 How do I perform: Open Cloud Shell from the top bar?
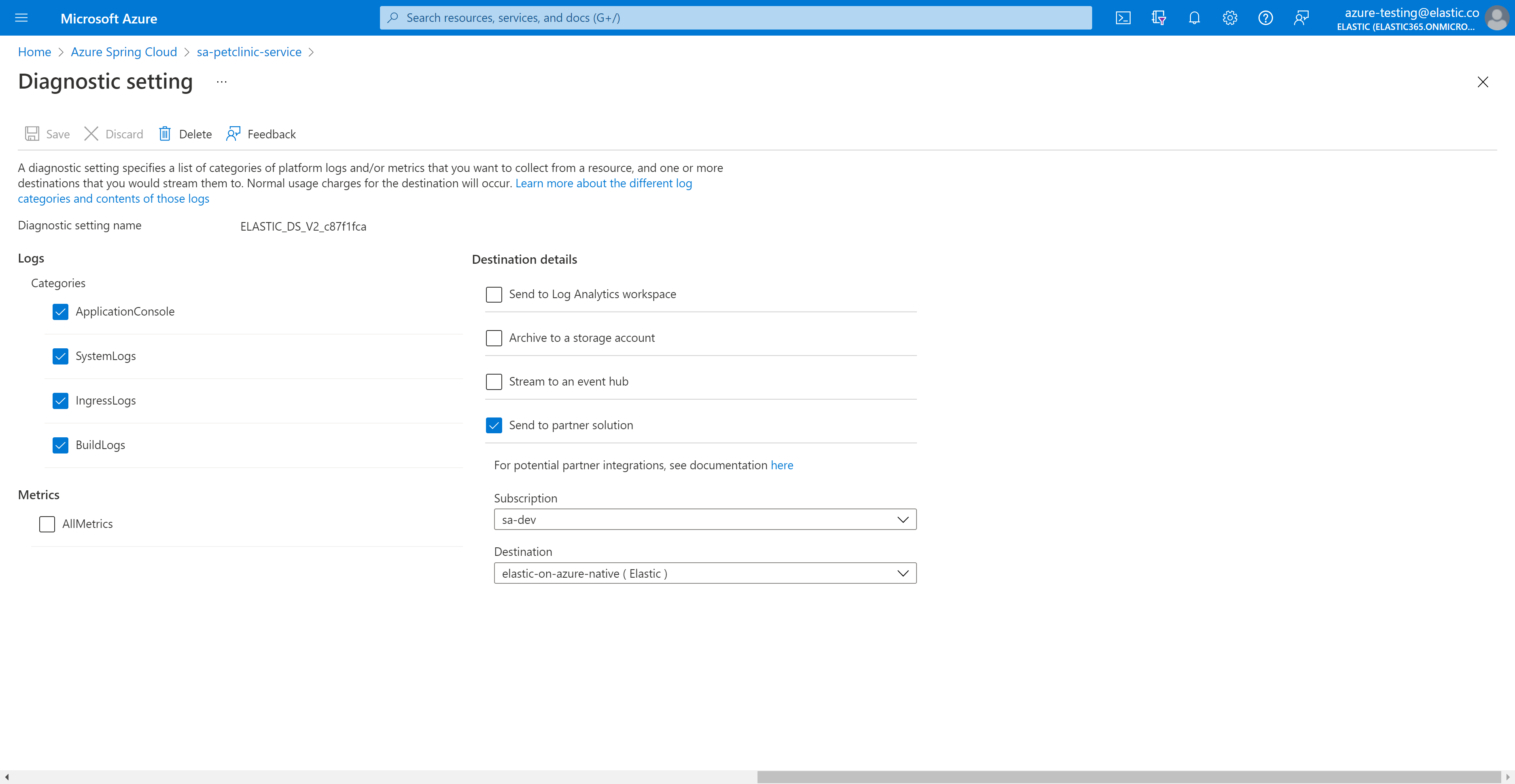pyautogui.click(x=1123, y=18)
